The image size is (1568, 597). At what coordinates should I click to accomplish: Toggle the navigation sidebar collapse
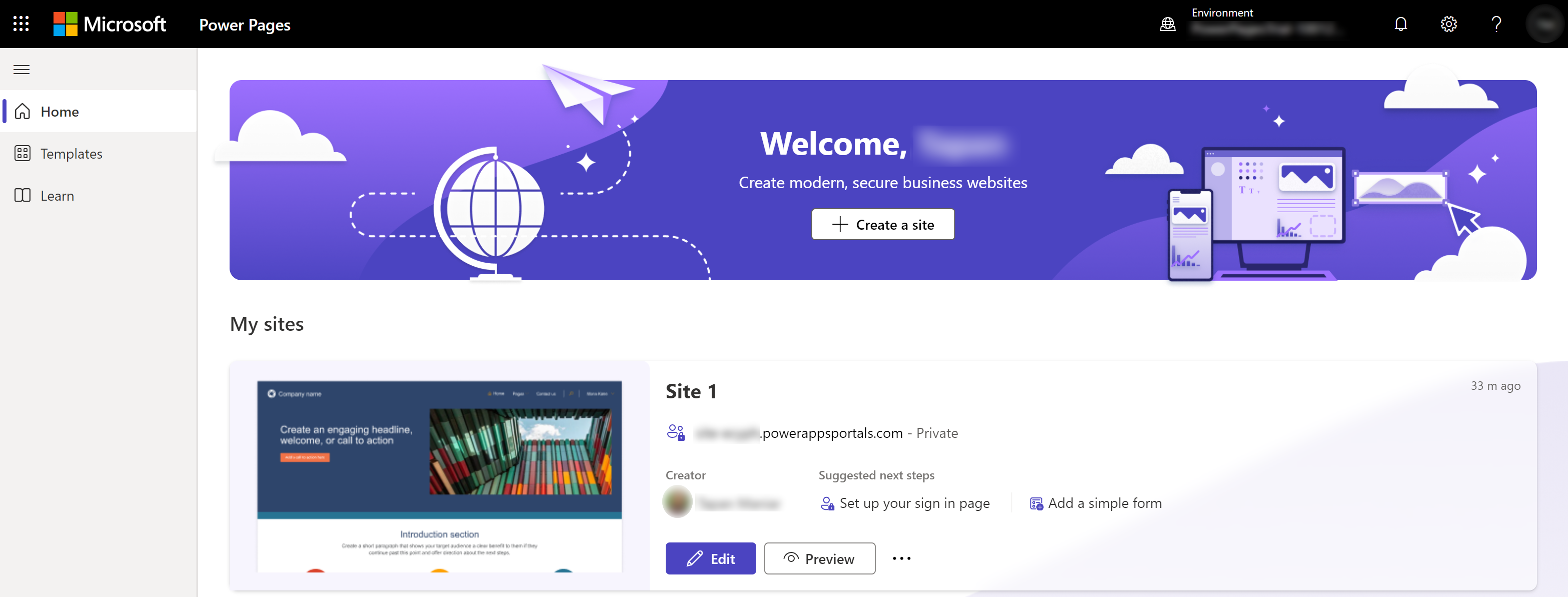coord(22,68)
